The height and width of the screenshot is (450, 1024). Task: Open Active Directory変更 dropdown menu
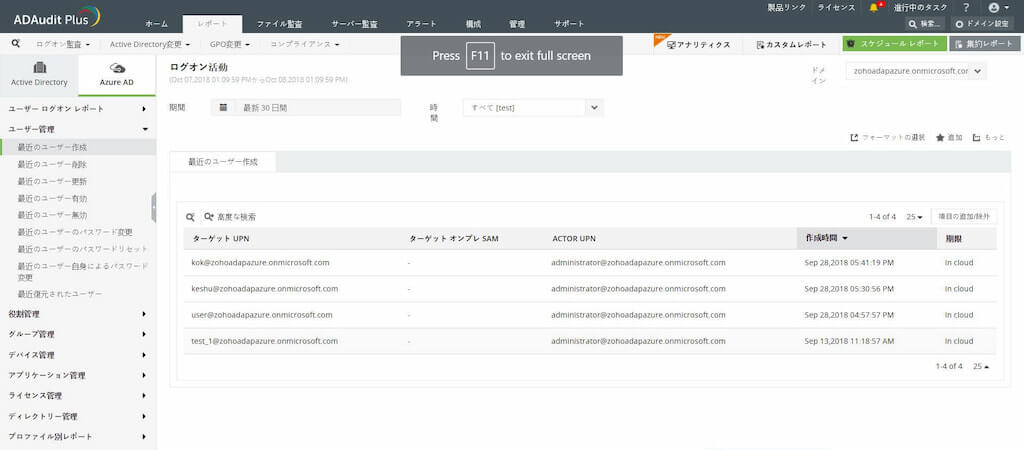(150, 44)
